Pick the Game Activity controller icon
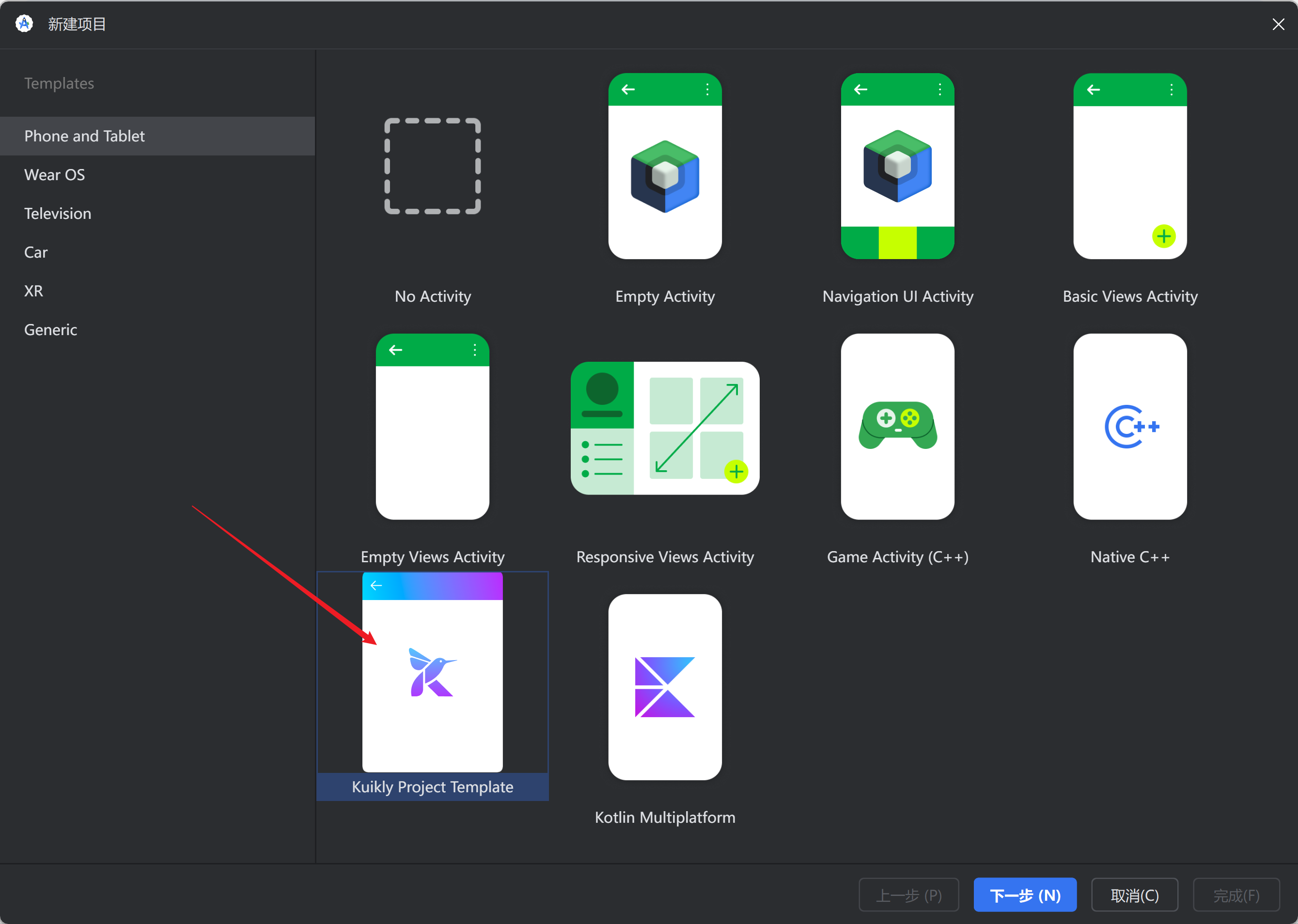The height and width of the screenshot is (924, 1298). (897, 426)
